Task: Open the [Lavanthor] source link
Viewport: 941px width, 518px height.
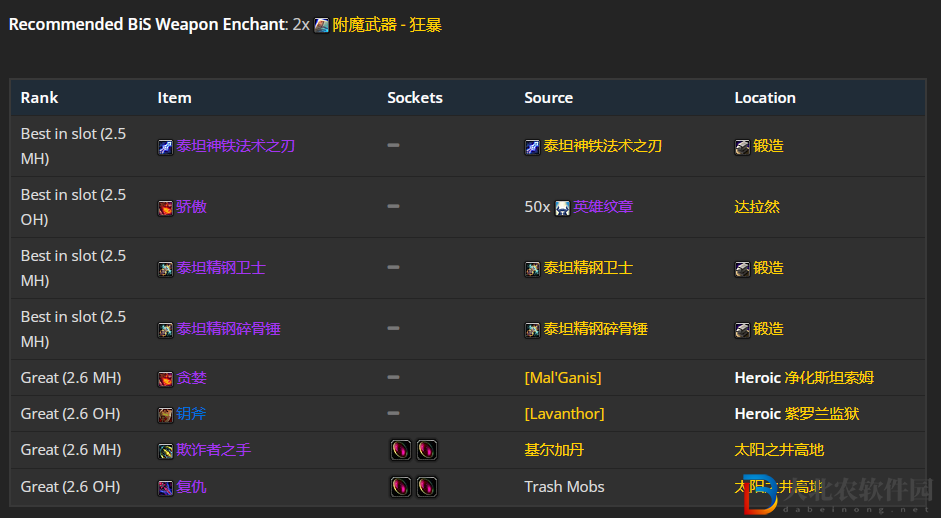Action: pos(564,414)
